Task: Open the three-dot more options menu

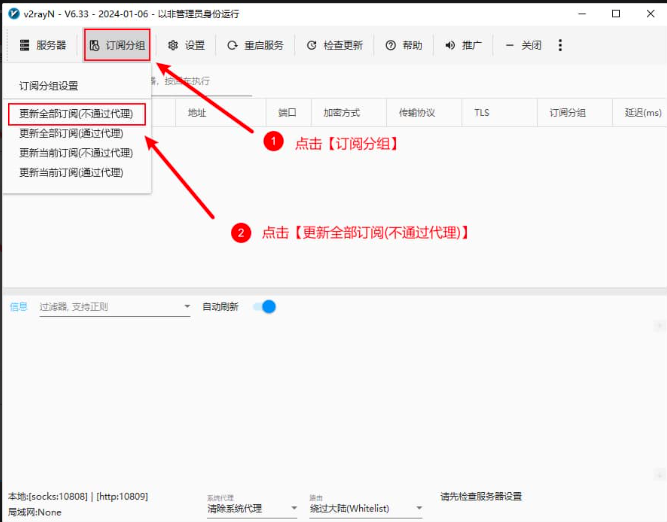Action: (560, 45)
